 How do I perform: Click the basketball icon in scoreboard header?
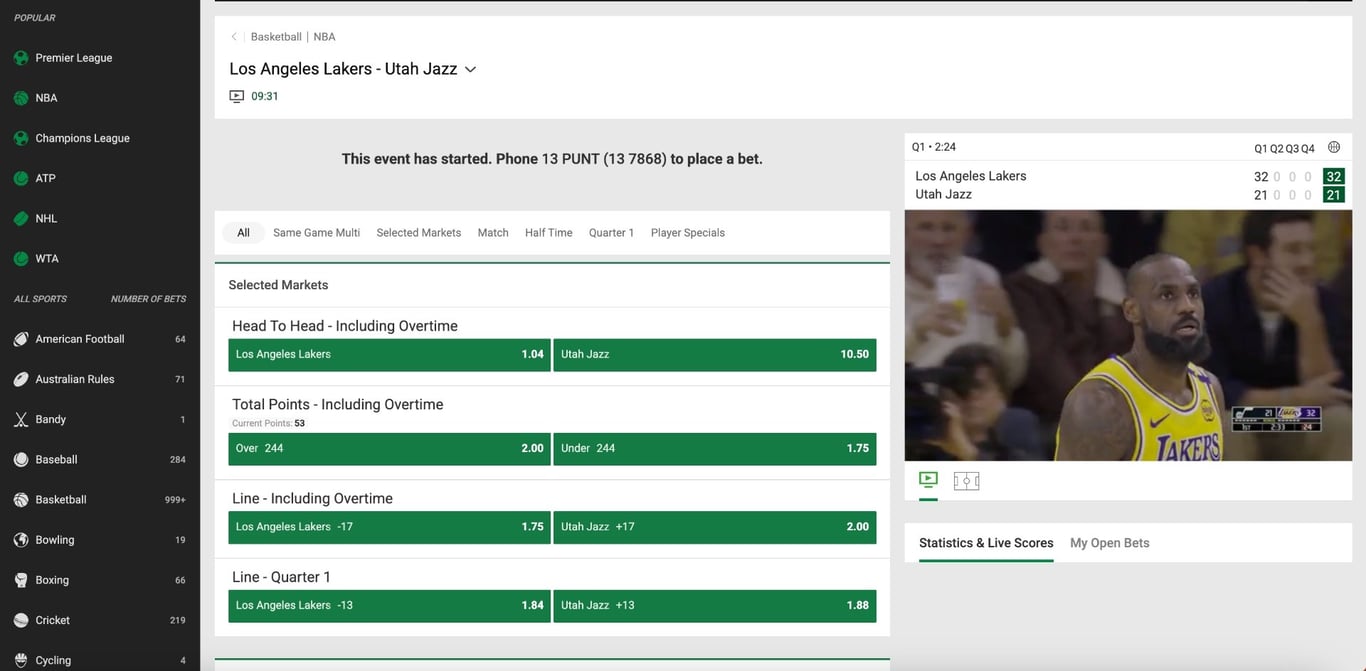1333,147
